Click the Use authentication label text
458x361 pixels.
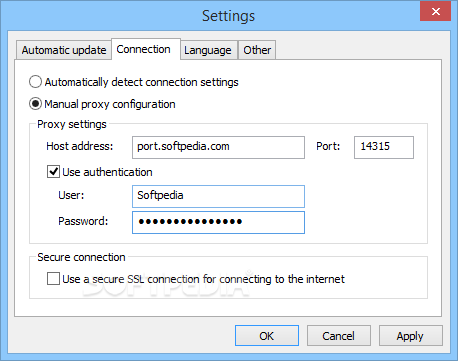click(107, 172)
